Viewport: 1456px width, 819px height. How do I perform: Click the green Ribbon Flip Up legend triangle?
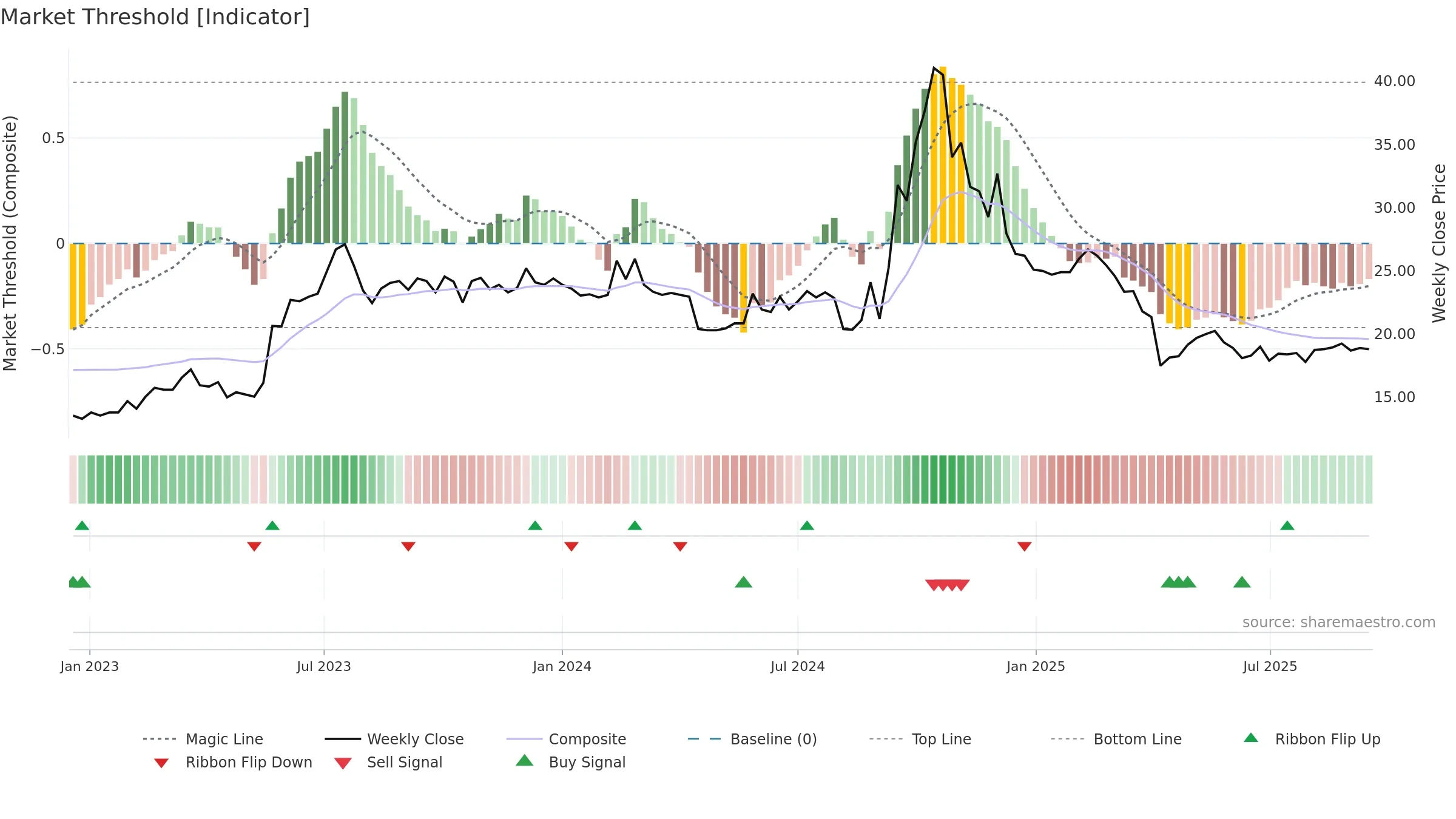(1251, 738)
